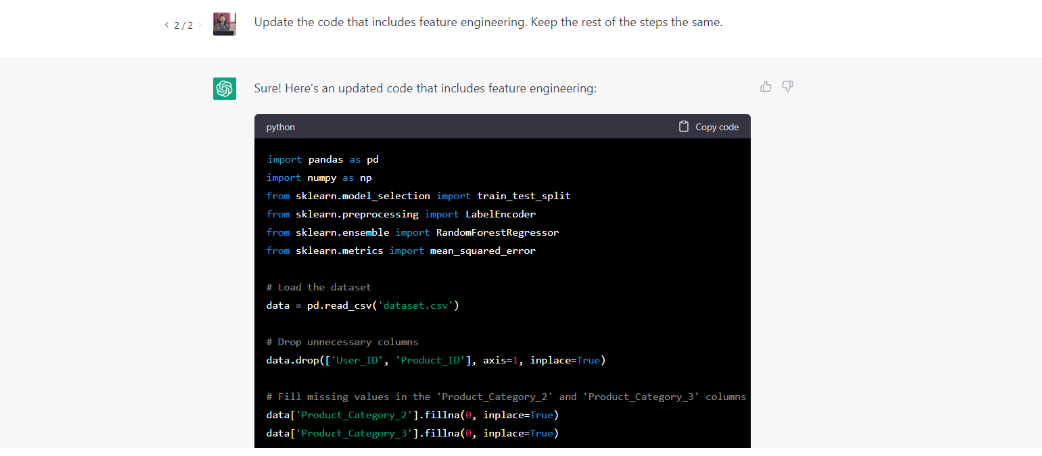Click the reply text "Sure! Here's an updated code"

pyautogui.click(x=425, y=87)
